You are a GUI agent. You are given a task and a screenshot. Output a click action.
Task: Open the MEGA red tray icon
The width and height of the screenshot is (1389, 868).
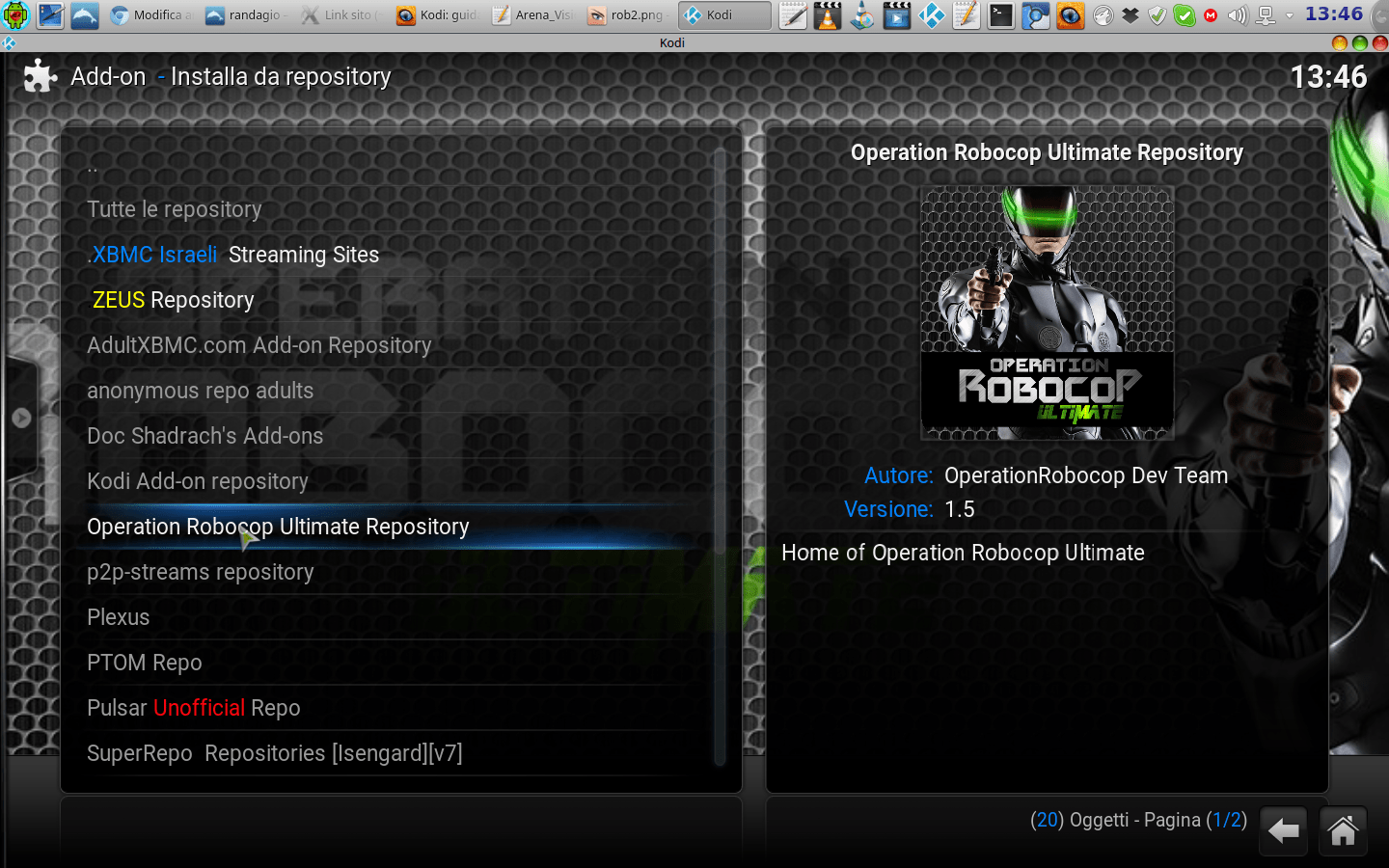pos(1211,15)
